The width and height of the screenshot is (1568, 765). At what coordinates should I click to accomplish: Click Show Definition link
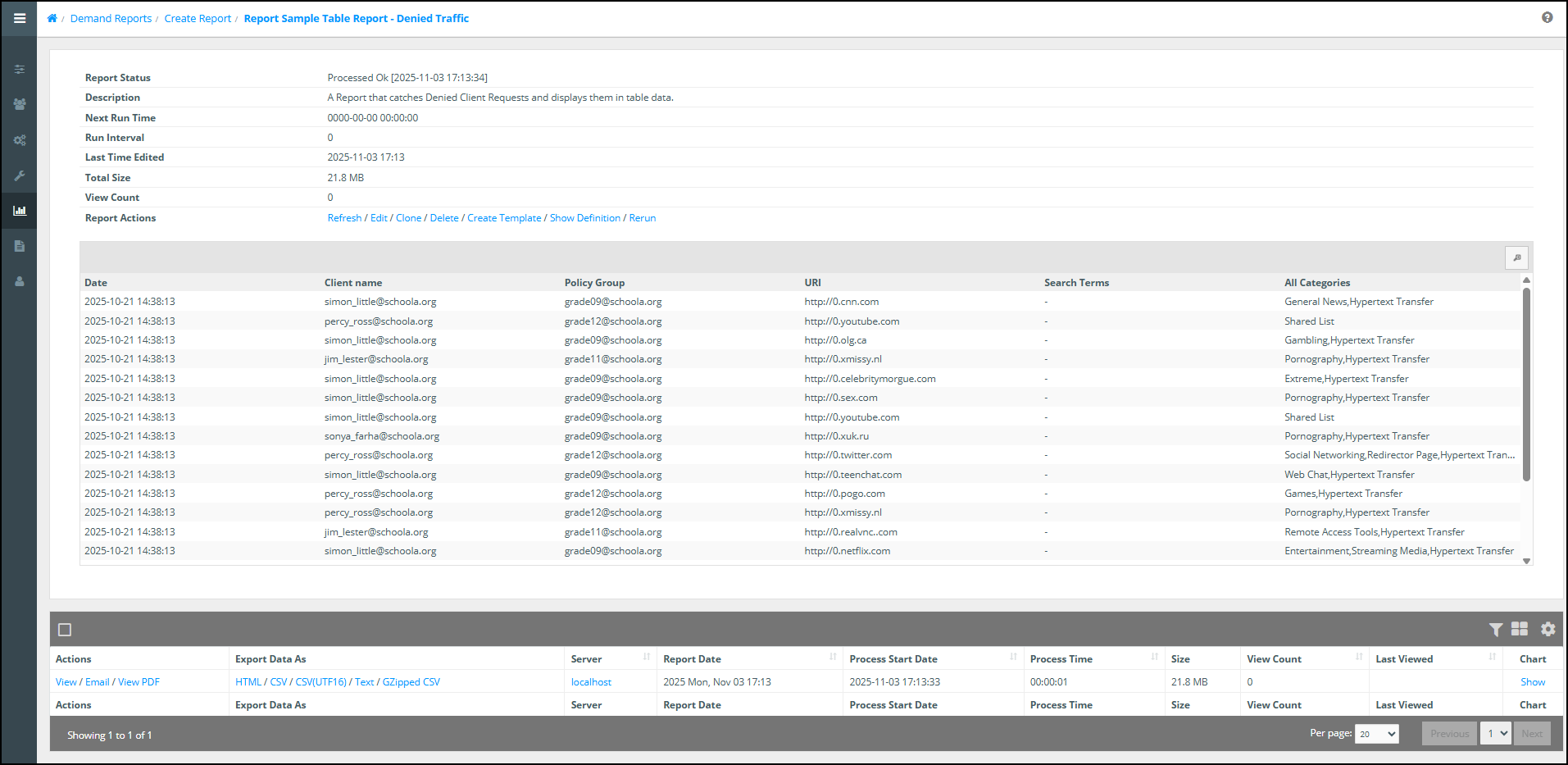[585, 218]
